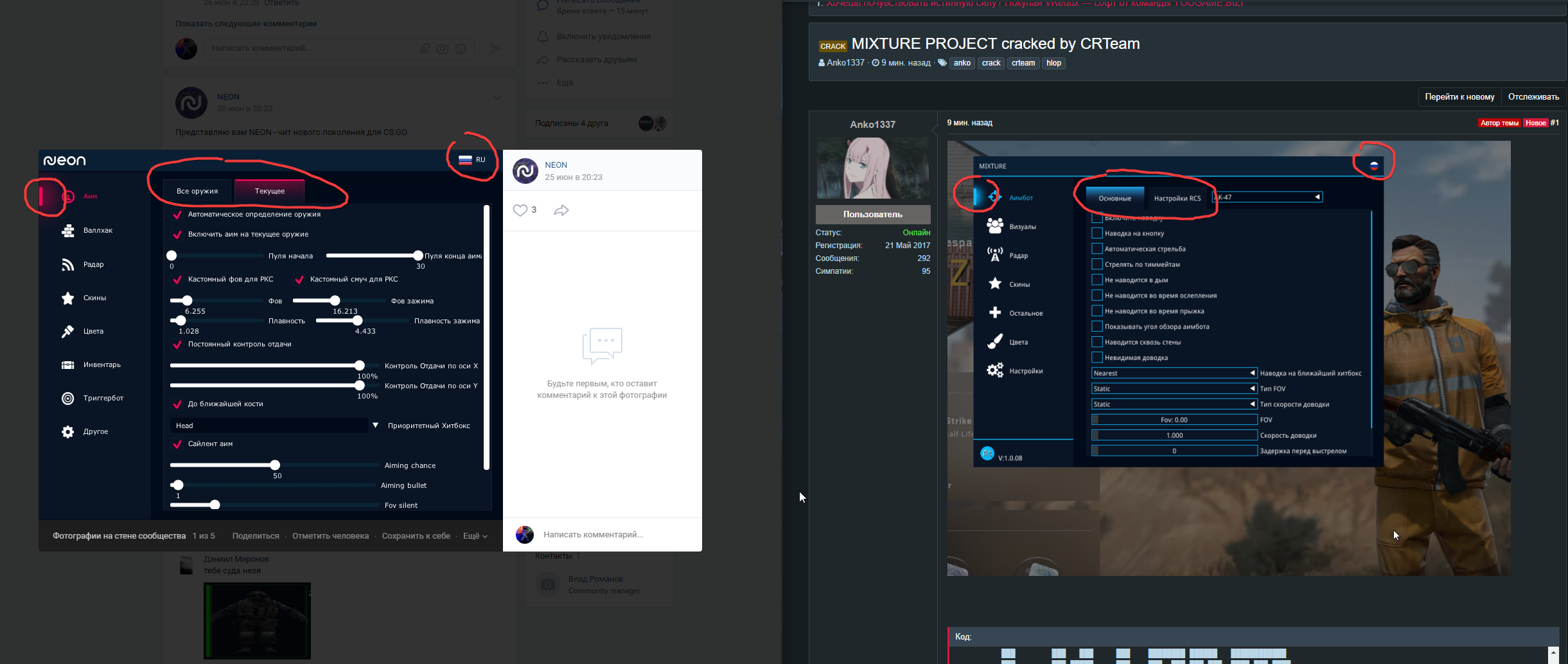Viewport: 1568px width, 664px height.
Task: Switch to the Настройки RCS tab
Action: click(1177, 198)
